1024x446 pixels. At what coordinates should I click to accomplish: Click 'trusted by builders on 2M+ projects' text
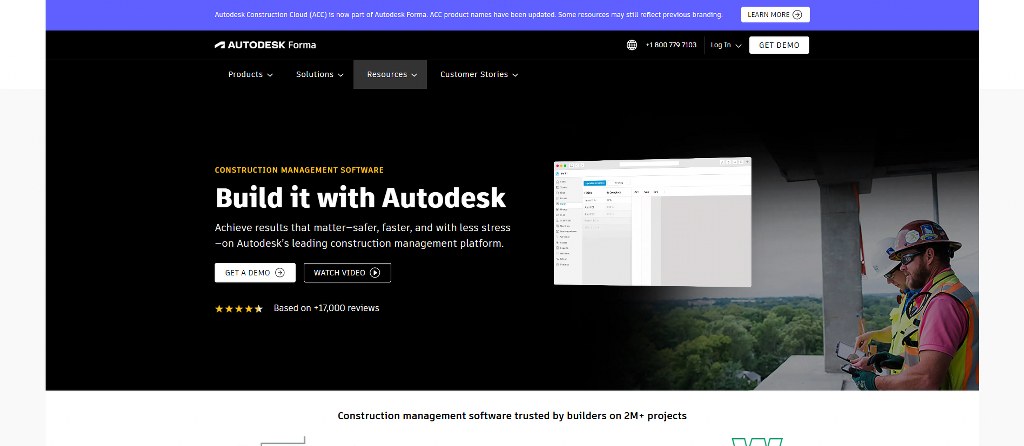(600, 415)
